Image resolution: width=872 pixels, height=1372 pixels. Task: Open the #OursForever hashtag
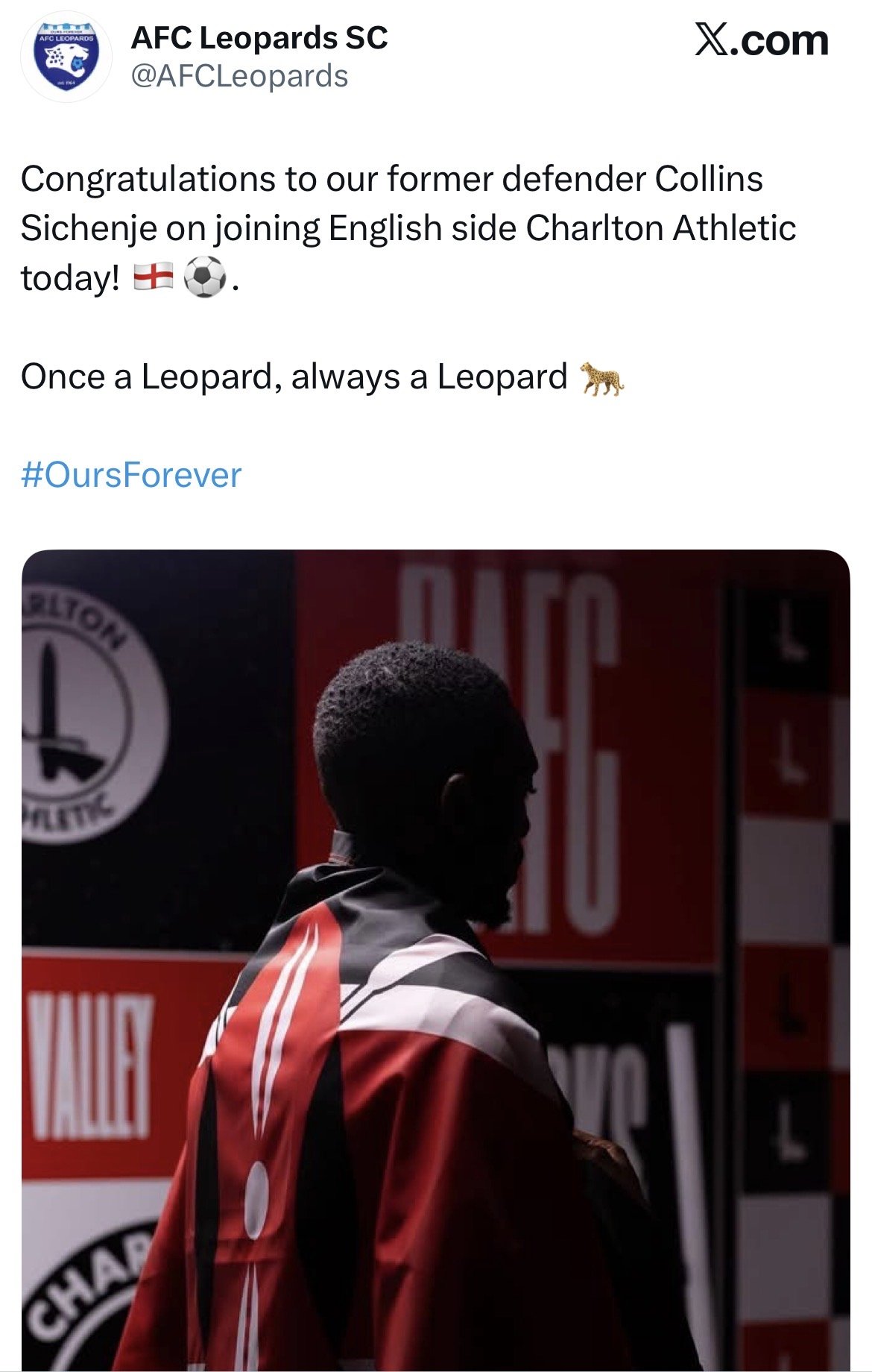131,475
